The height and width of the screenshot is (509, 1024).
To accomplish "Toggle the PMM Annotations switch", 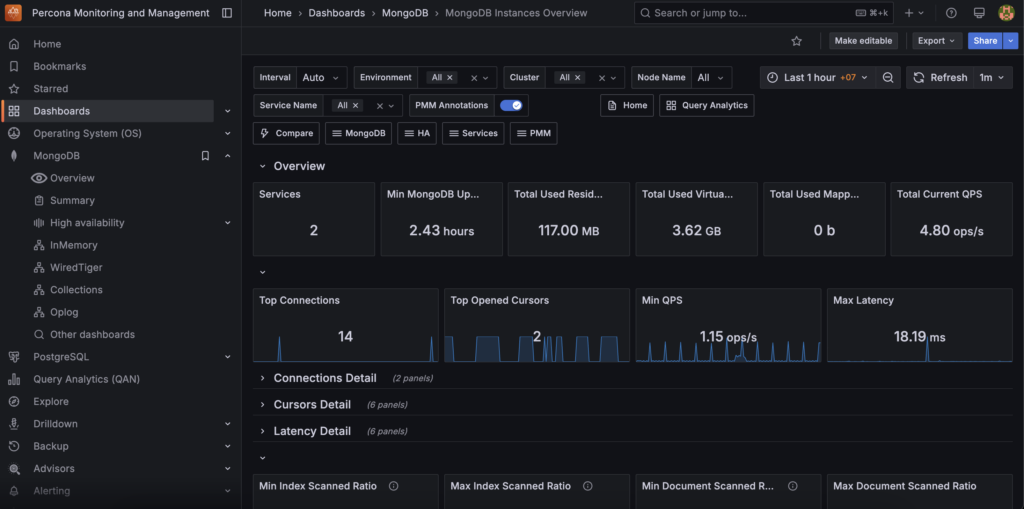I will click(x=511, y=105).
